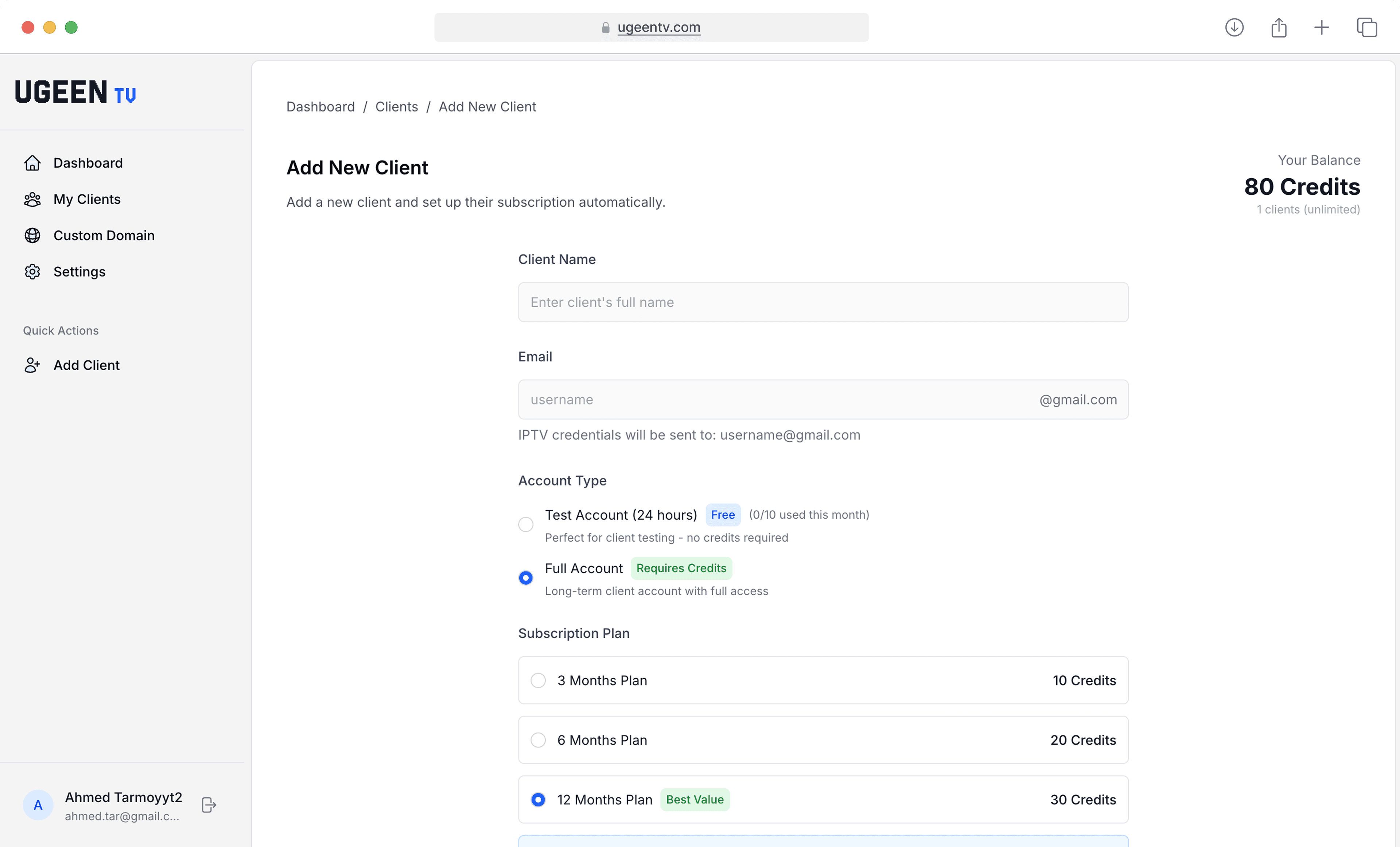Select the 12 Months Plan option
1400x847 pixels.
(x=538, y=800)
